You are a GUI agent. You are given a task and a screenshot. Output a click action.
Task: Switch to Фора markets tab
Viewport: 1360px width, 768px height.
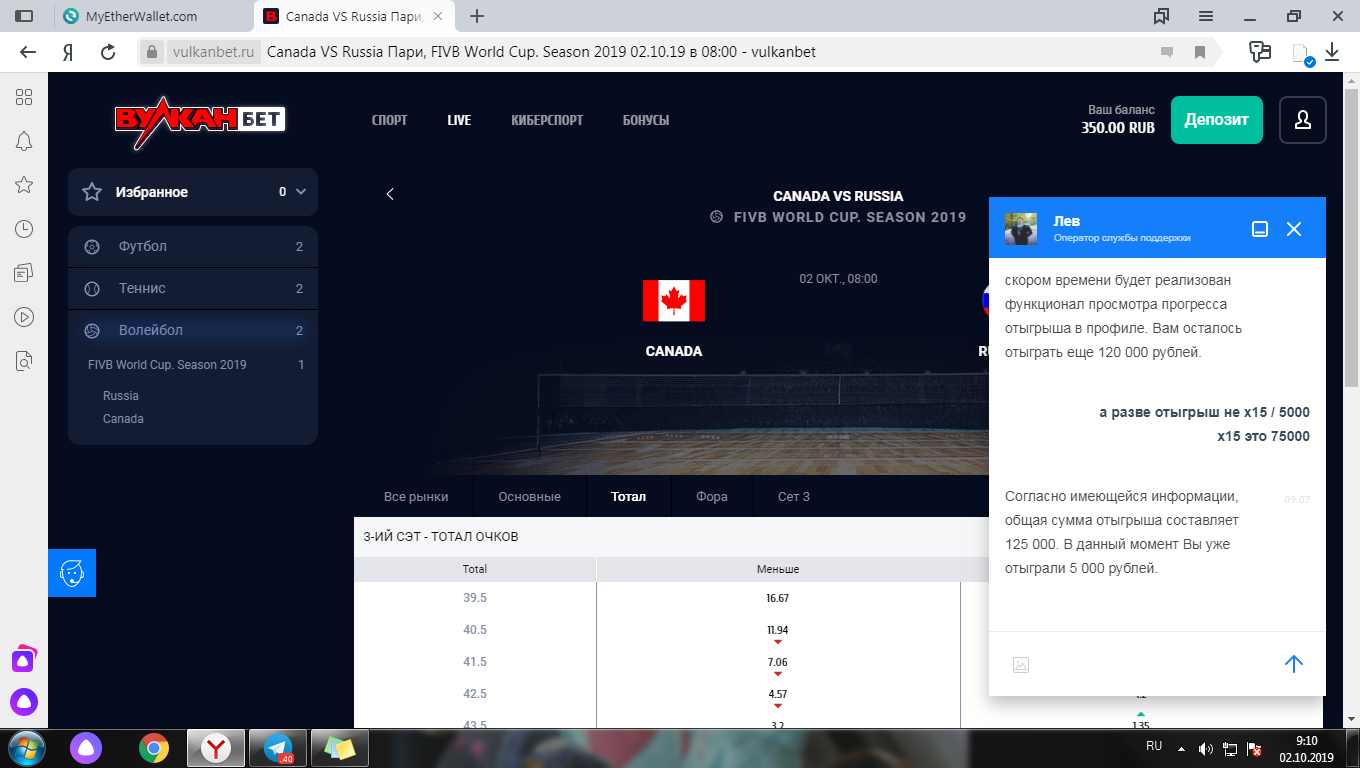coord(712,496)
